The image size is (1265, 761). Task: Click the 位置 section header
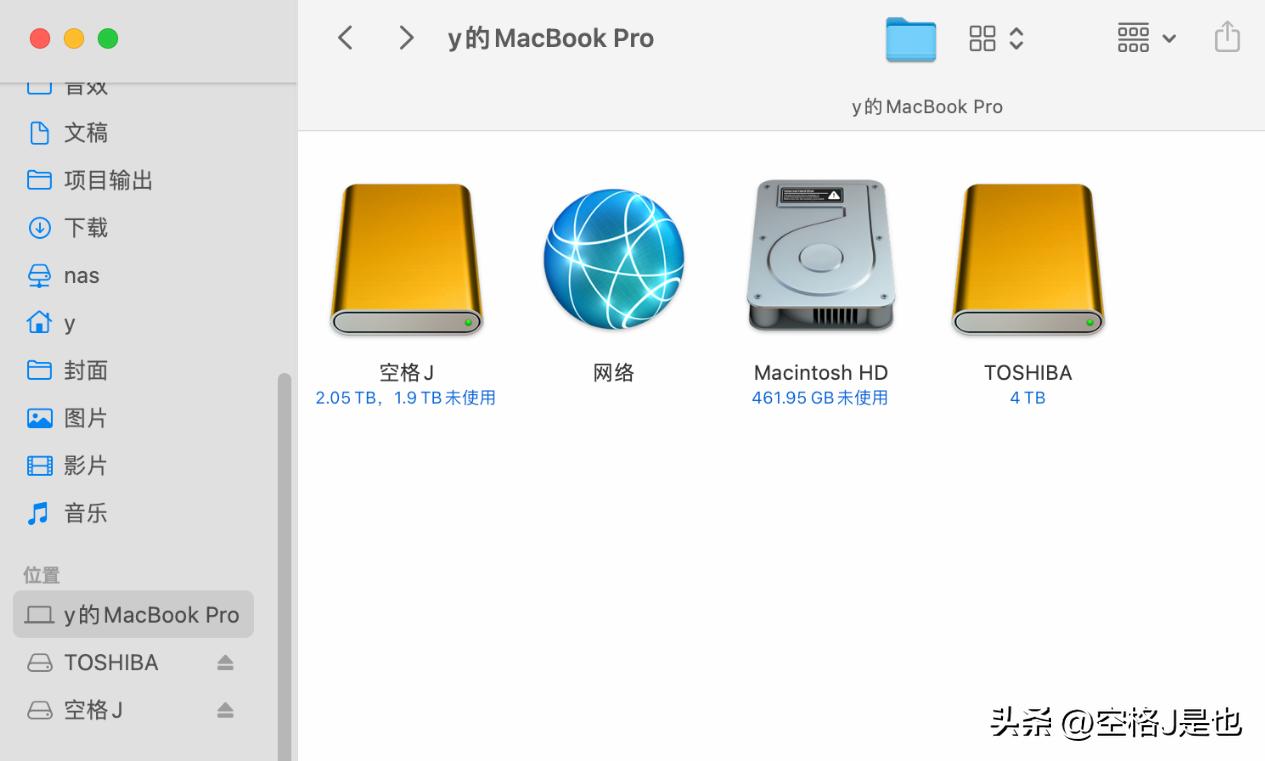pyautogui.click(x=42, y=575)
